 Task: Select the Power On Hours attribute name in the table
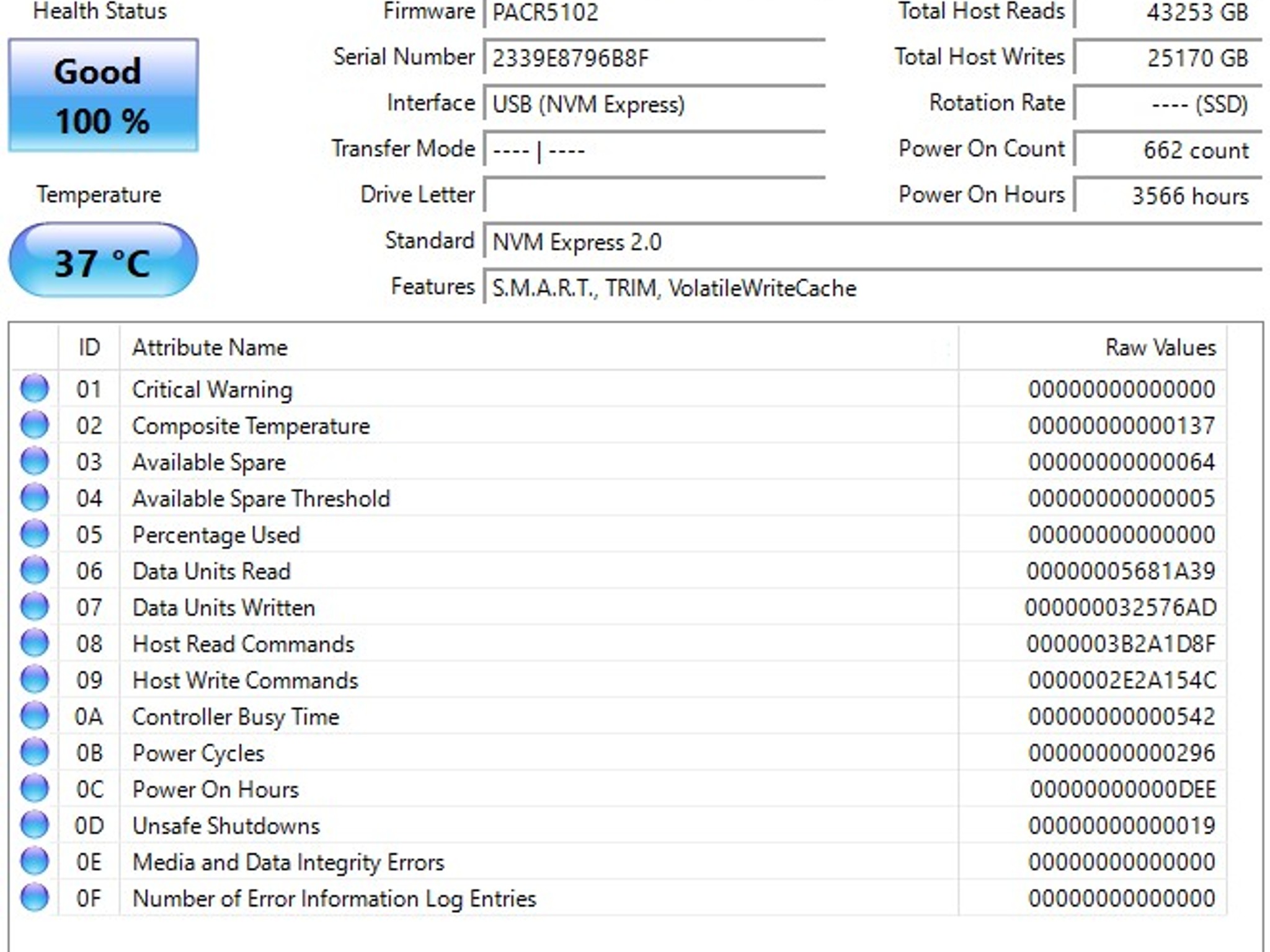pos(216,790)
